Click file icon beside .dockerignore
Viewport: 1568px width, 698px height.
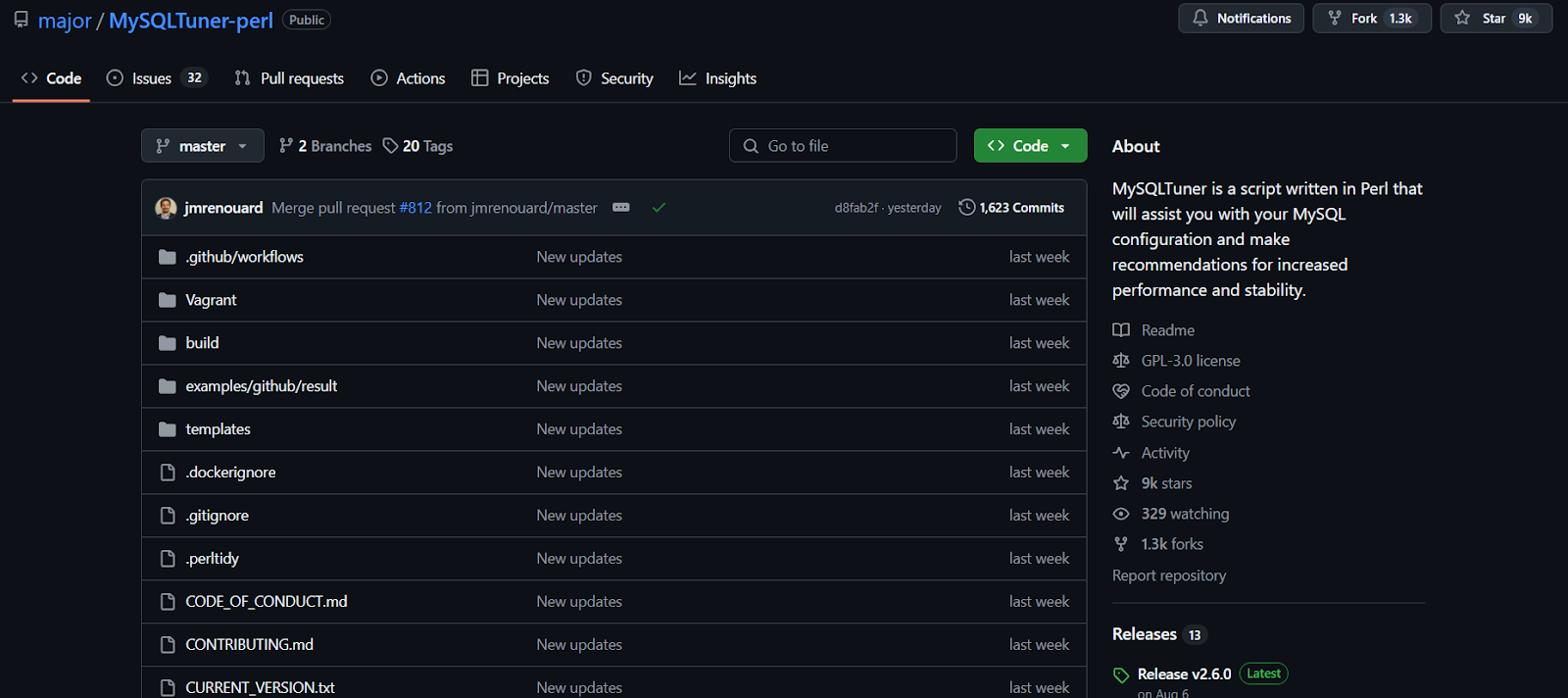click(x=168, y=473)
